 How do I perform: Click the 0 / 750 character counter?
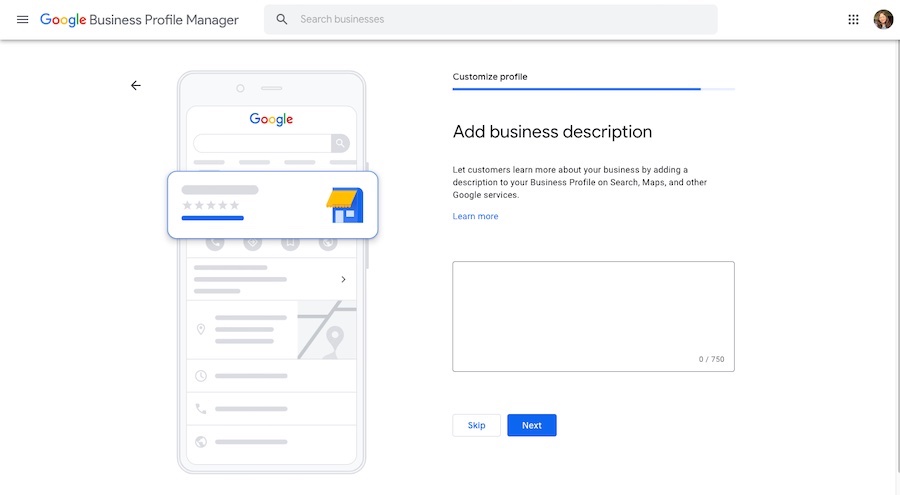pos(711,359)
